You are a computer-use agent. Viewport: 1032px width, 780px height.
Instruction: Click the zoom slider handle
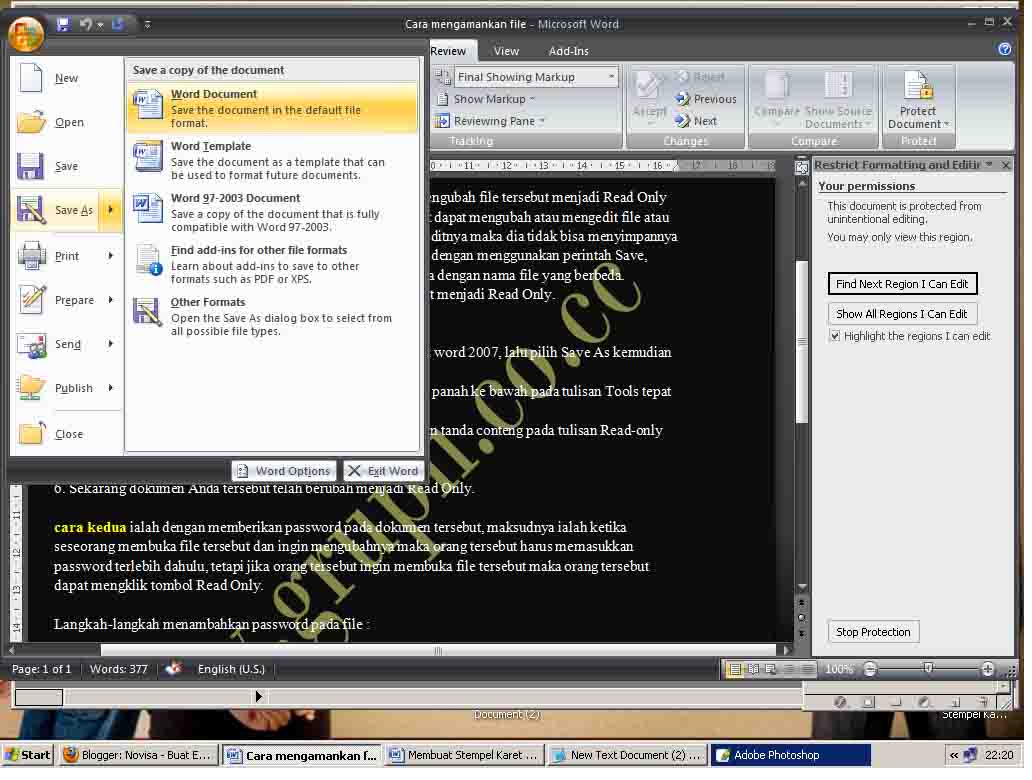(929, 669)
